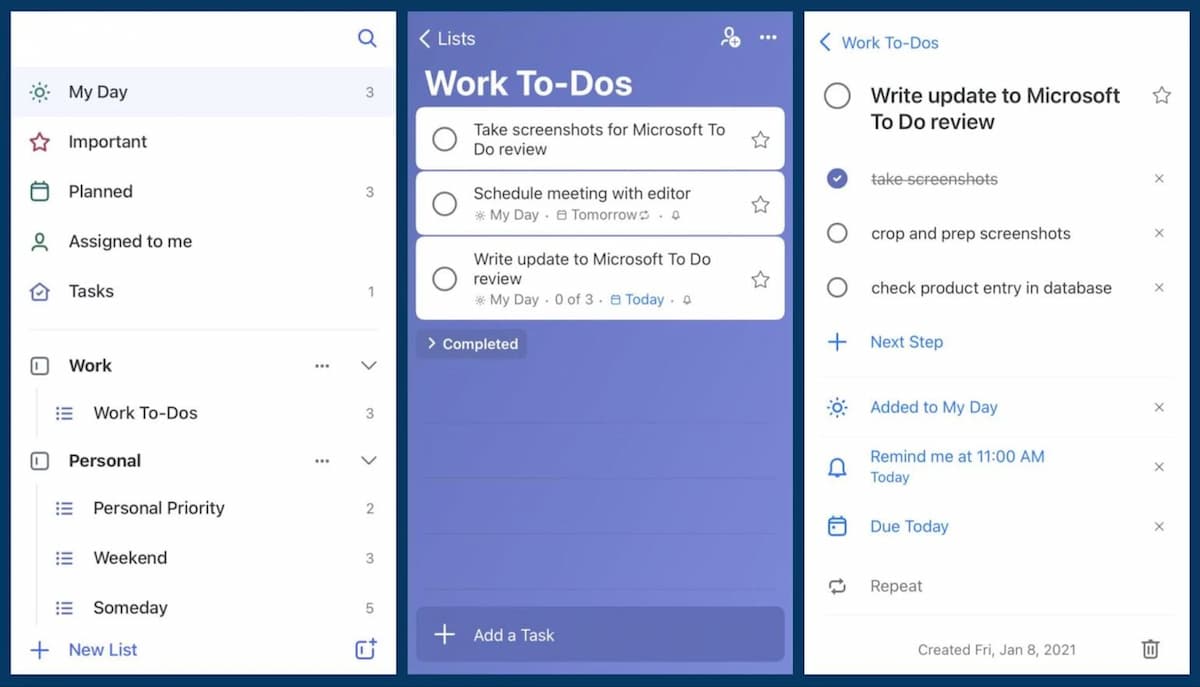
Task: Go back to Lists
Action: pos(447,39)
